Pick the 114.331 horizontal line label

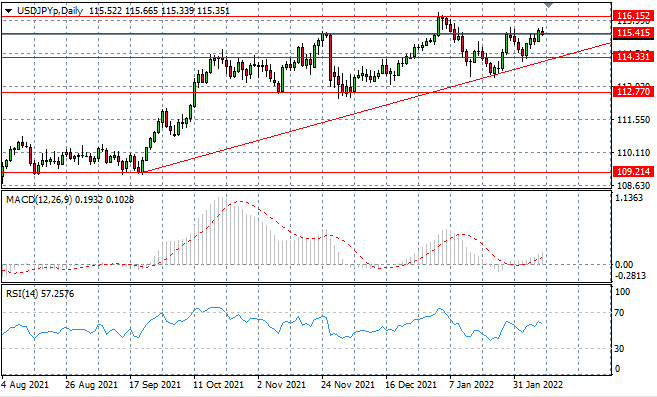tap(633, 57)
